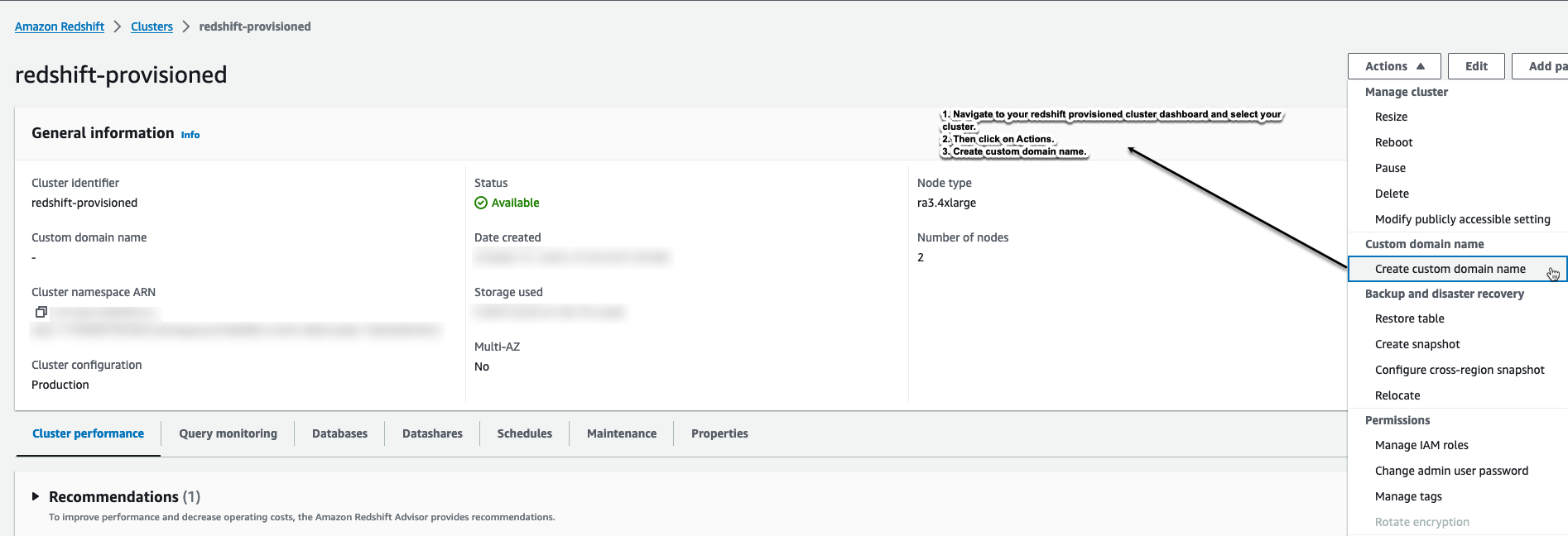Go to Clusters breadcrumb link
The image size is (1568, 536).
pos(152,26)
